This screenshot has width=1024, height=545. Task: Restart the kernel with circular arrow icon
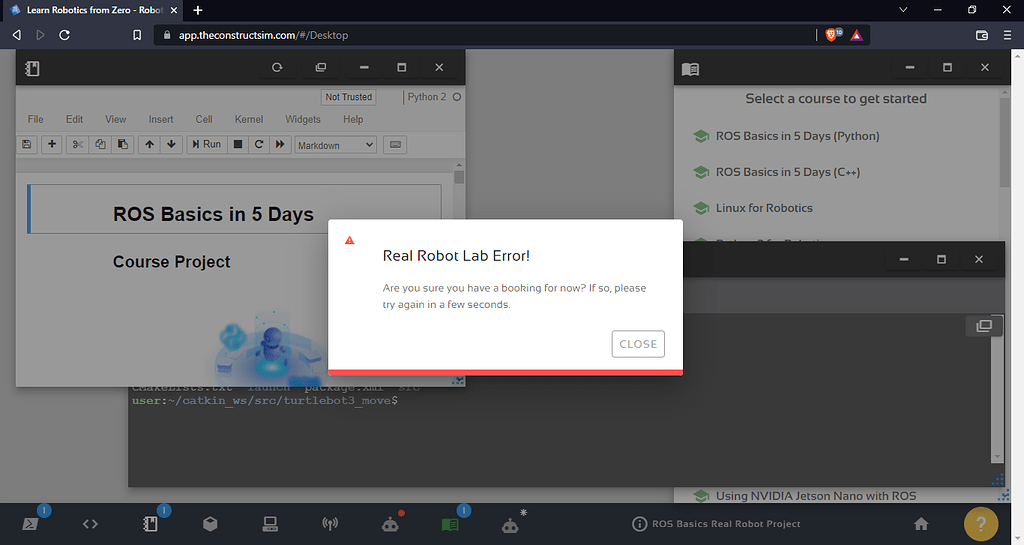click(259, 144)
